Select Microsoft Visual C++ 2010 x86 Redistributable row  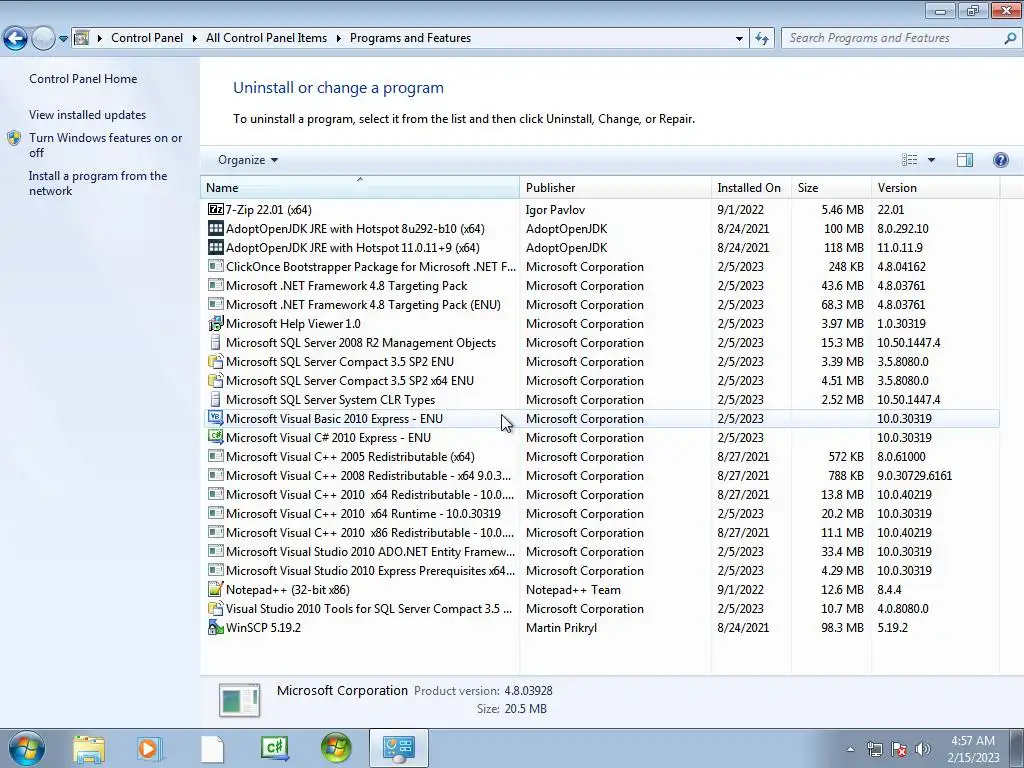(x=600, y=533)
